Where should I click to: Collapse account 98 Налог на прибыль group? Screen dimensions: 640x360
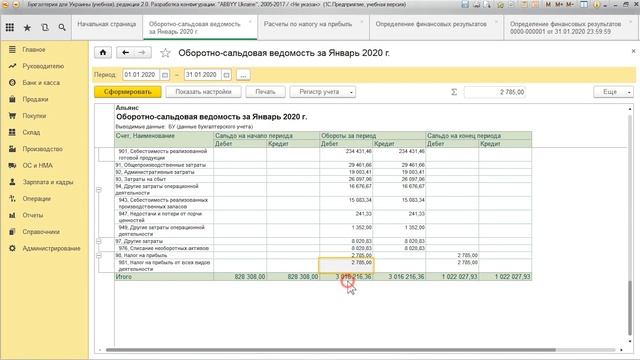(x=99, y=256)
